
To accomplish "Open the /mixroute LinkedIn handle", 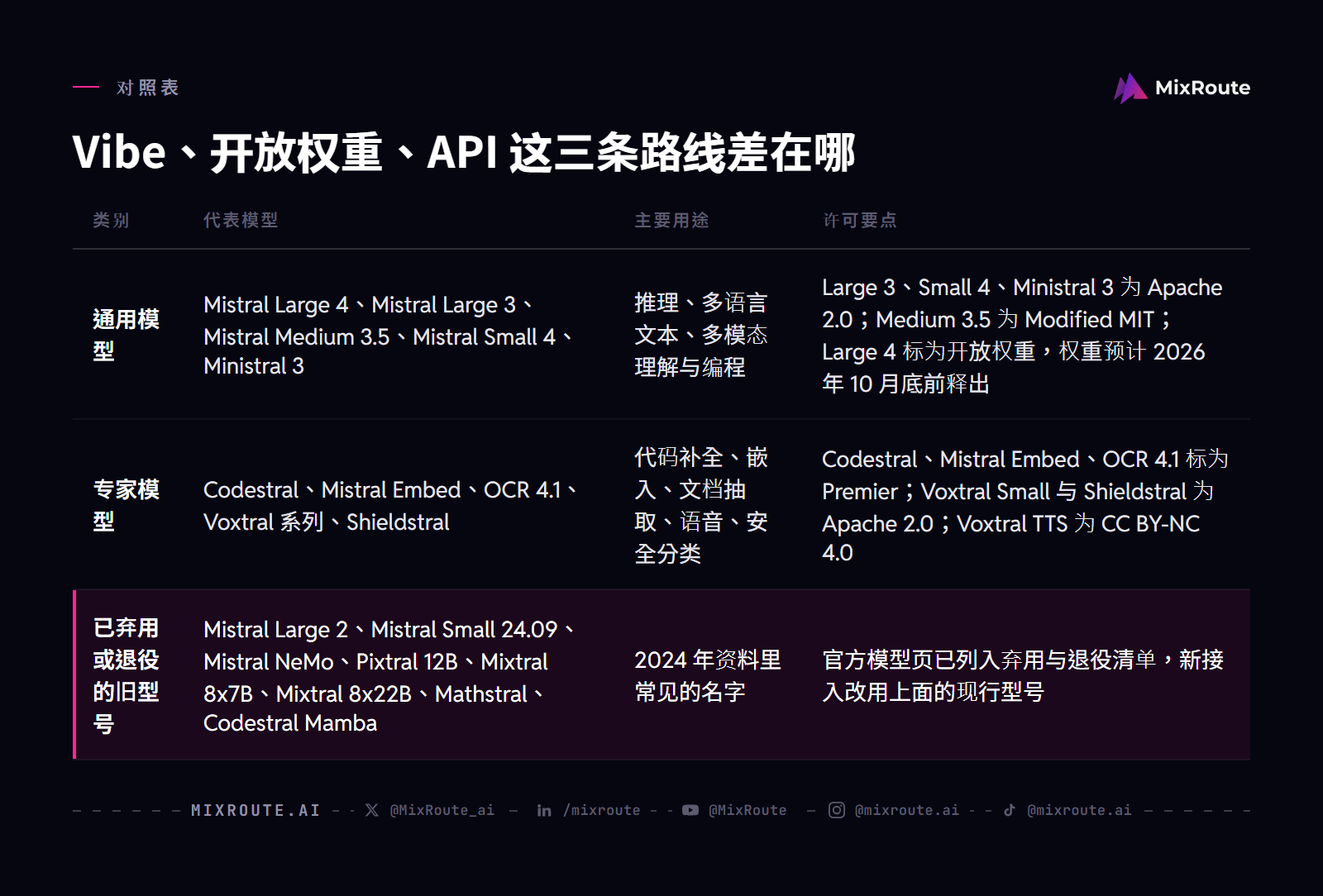I will point(602,810).
